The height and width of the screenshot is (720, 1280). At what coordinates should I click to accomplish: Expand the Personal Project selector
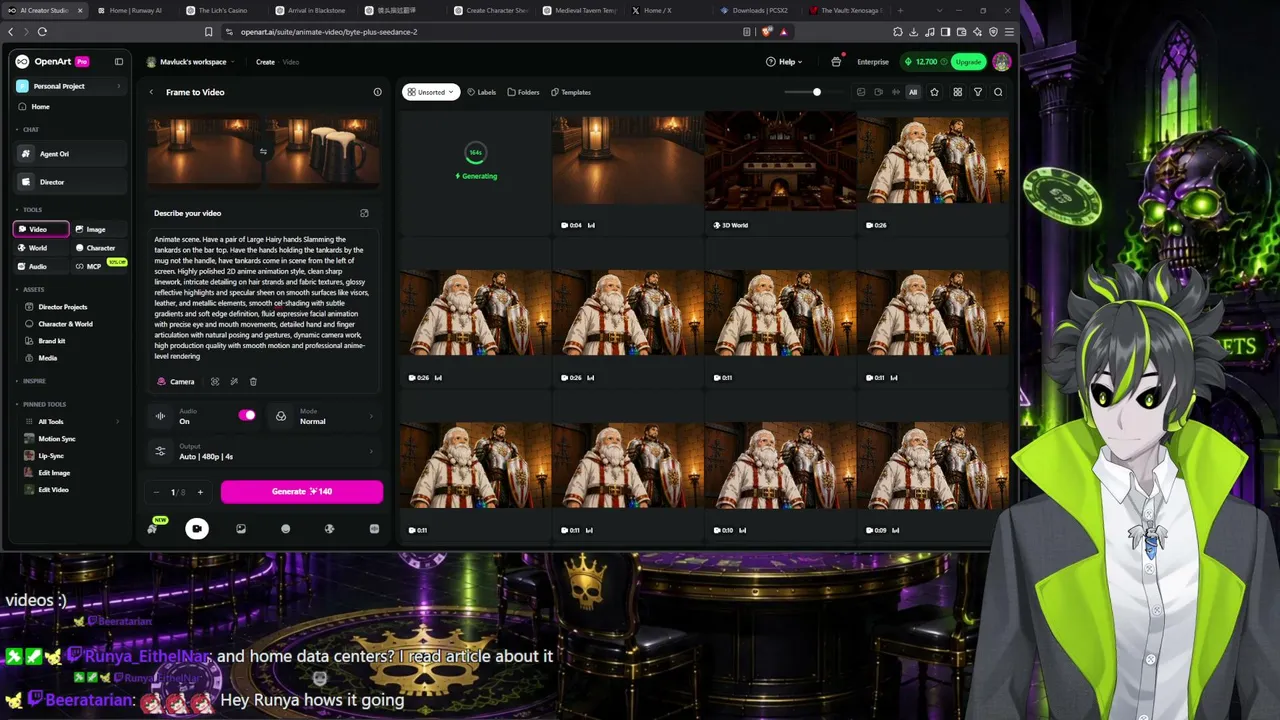(68, 86)
